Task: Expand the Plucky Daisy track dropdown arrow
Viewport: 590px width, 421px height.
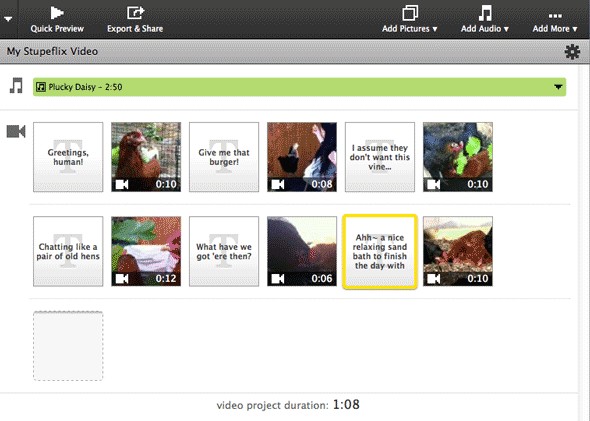Action: coord(558,87)
